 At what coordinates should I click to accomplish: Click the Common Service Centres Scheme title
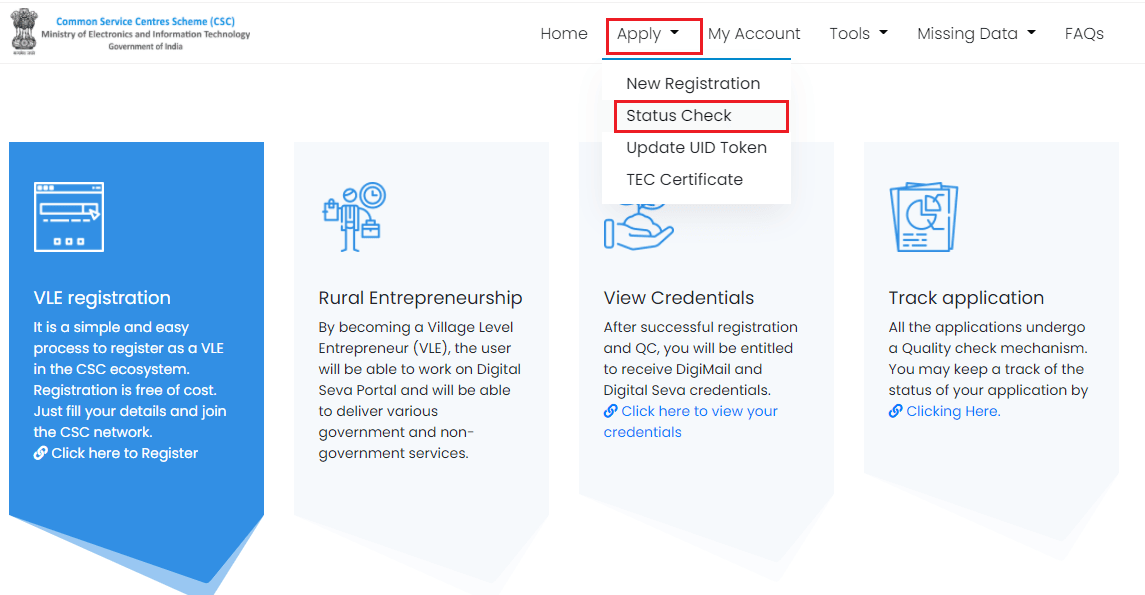(x=145, y=22)
